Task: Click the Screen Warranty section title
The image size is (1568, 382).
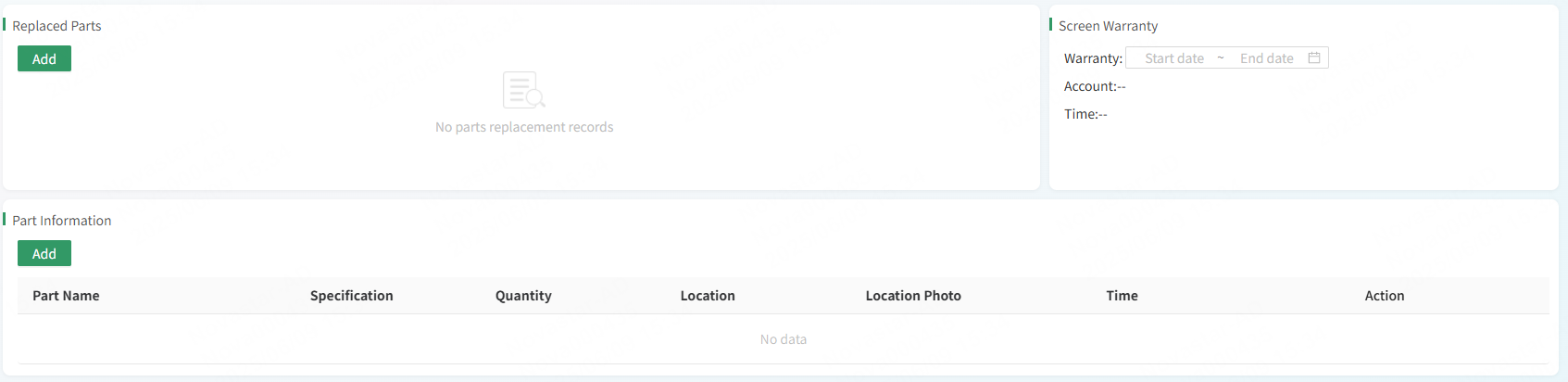Action: 1108,26
